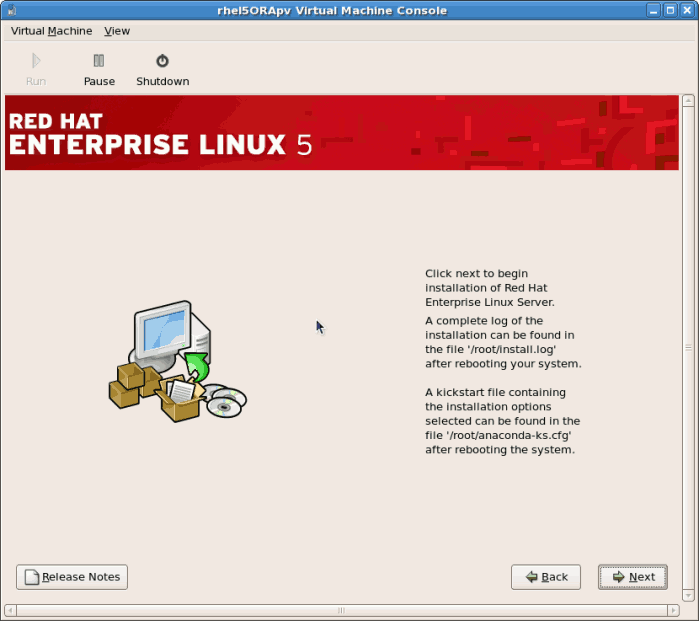Click the vertical scrollbar up arrow
Screen dimensions: 699x621
[688, 101]
